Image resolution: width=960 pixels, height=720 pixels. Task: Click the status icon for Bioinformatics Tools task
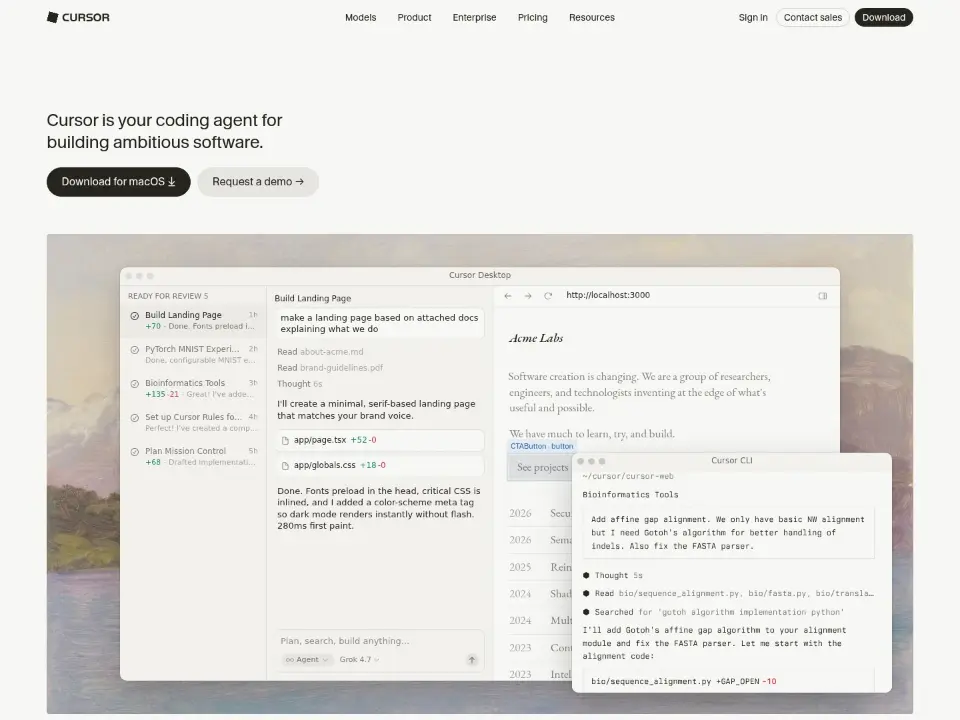[x=135, y=384]
